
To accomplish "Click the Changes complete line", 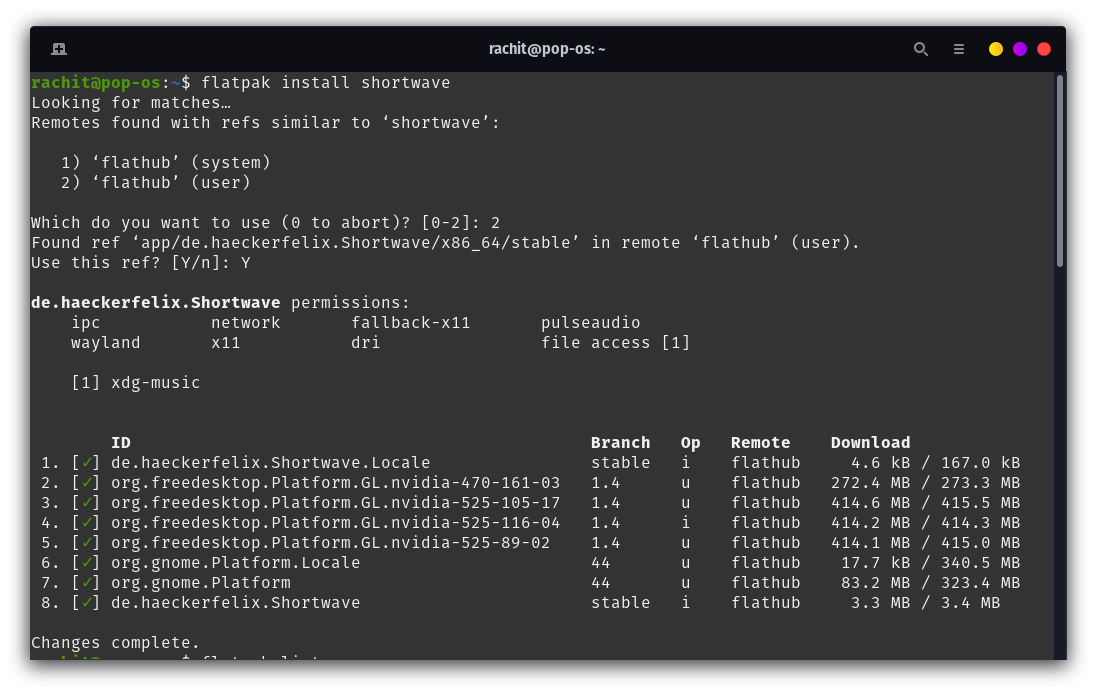I will 115,642.
